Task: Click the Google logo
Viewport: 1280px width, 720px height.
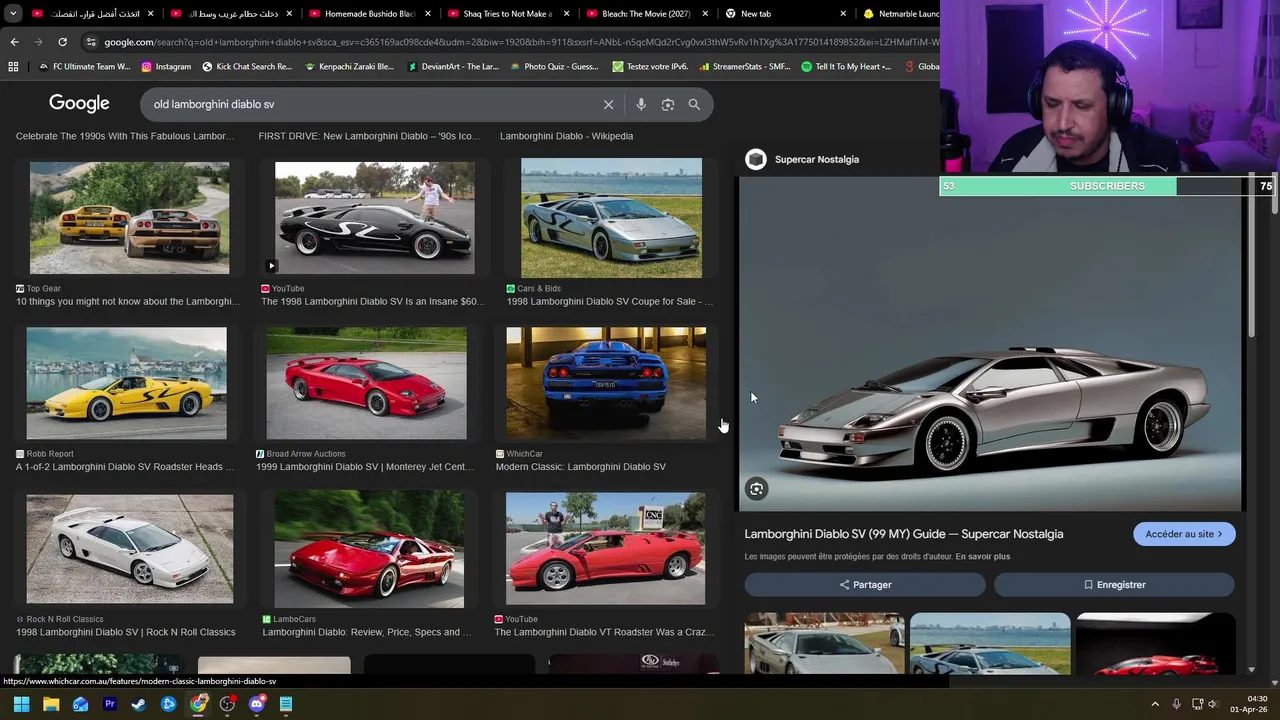Action: click(x=79, y=104)
